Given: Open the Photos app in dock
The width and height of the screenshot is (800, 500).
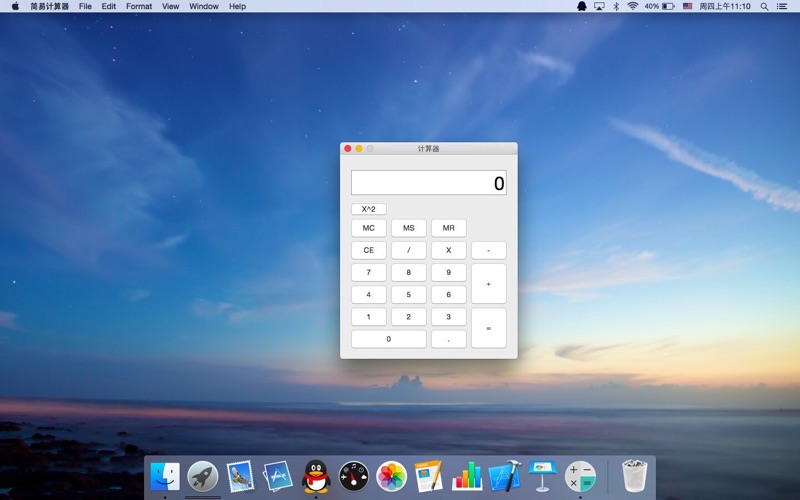Looking at the screenshot, I should pos(391,476).
